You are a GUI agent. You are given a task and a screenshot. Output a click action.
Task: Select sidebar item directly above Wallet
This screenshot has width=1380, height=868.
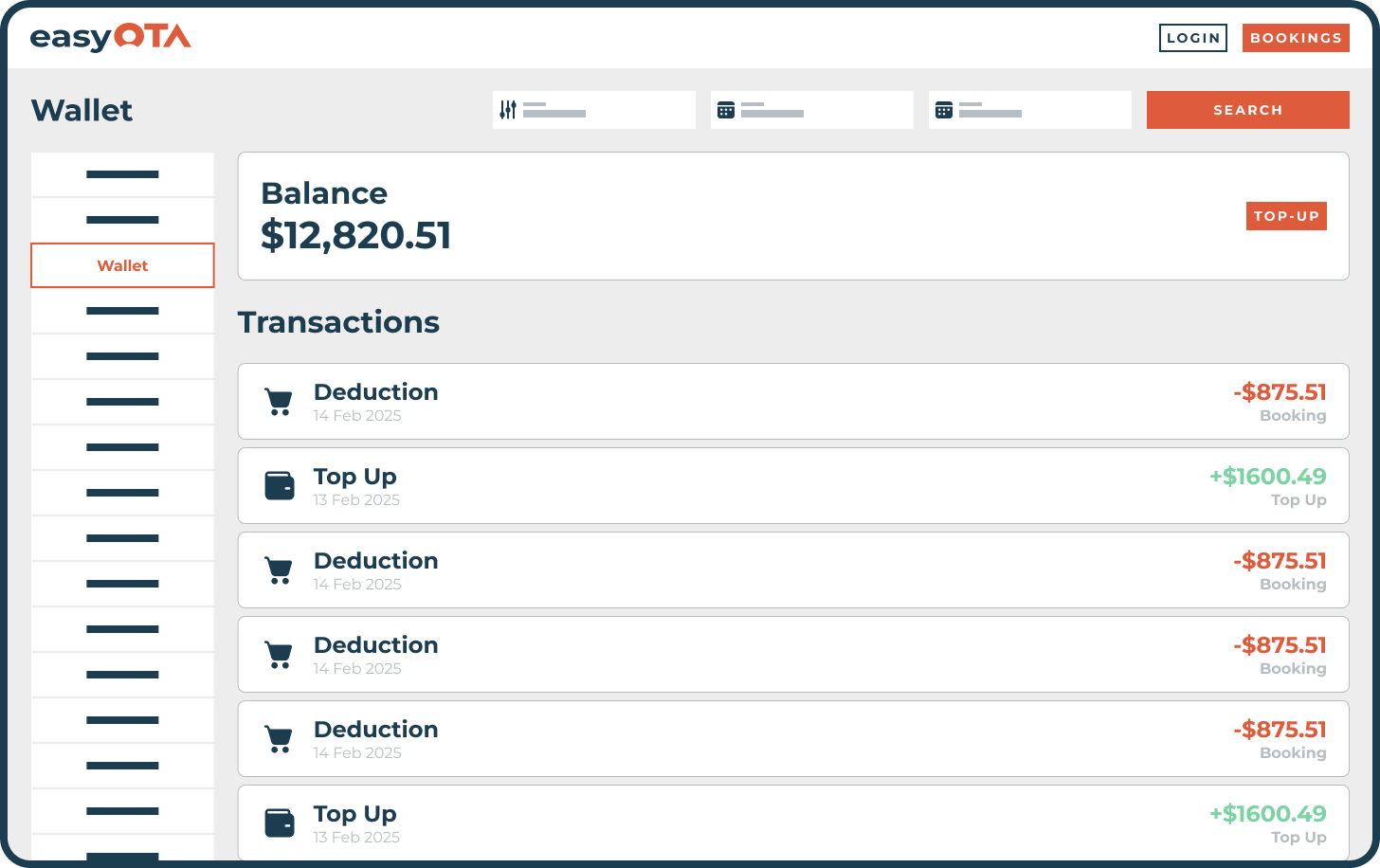click(122, 220)
